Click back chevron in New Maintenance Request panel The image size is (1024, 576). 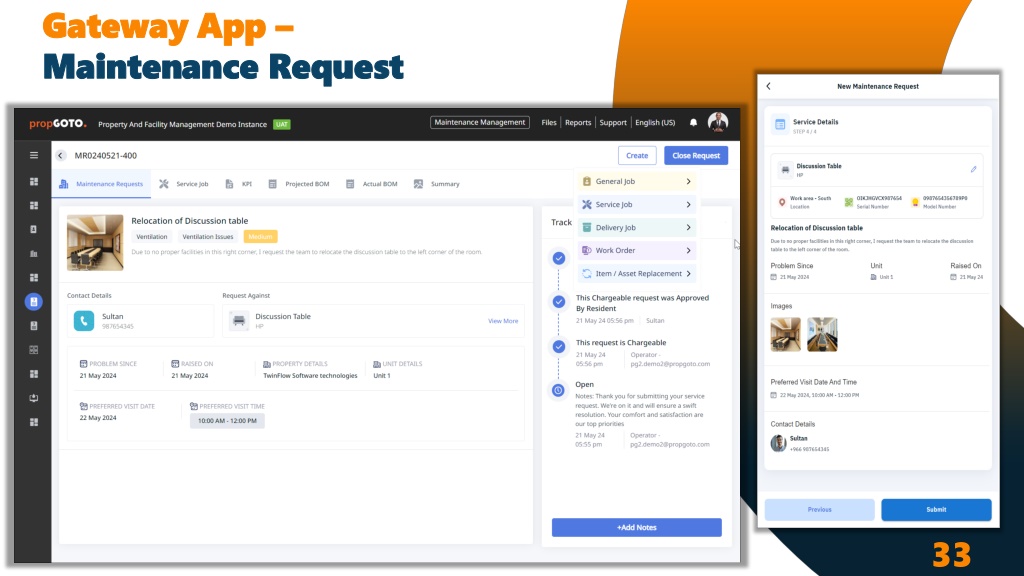769,86
